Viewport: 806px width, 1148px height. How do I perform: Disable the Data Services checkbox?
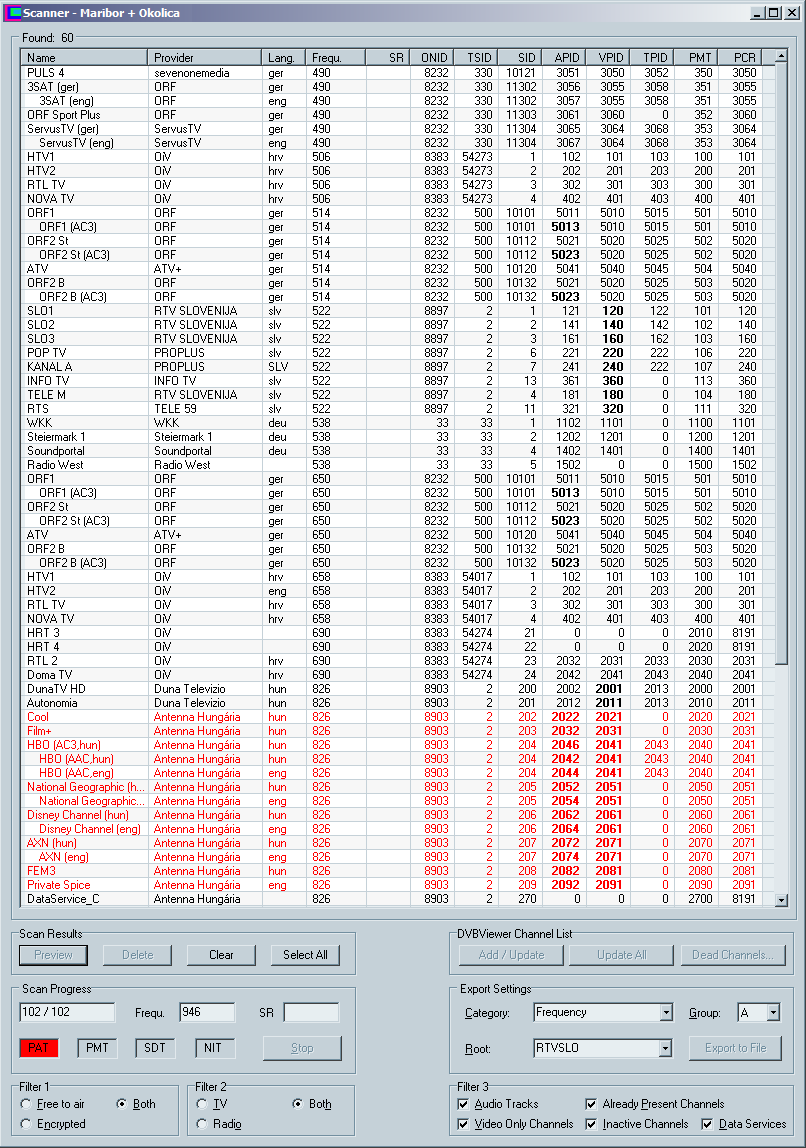pos(744,1124)
